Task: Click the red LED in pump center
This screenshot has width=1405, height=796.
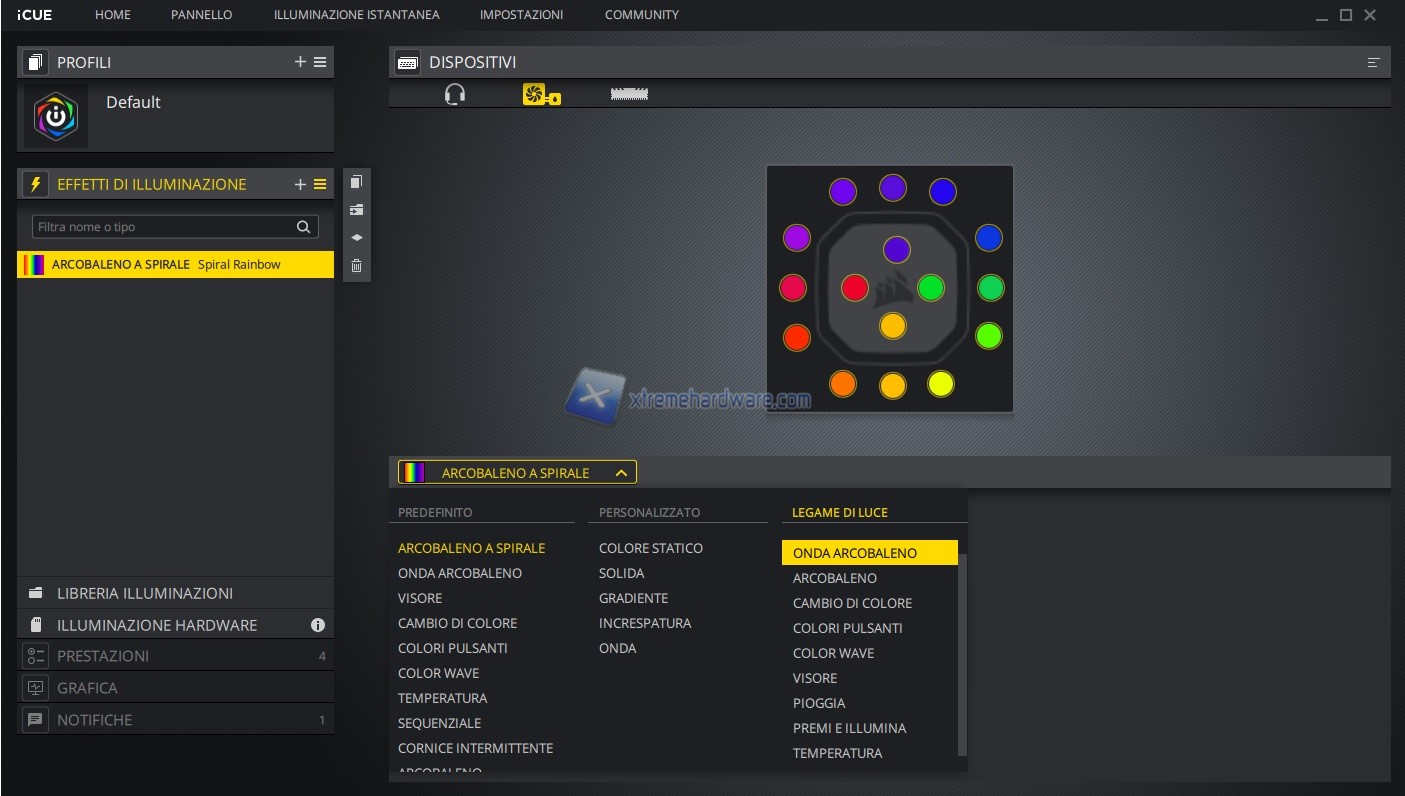Action: (x=854, y=288)
